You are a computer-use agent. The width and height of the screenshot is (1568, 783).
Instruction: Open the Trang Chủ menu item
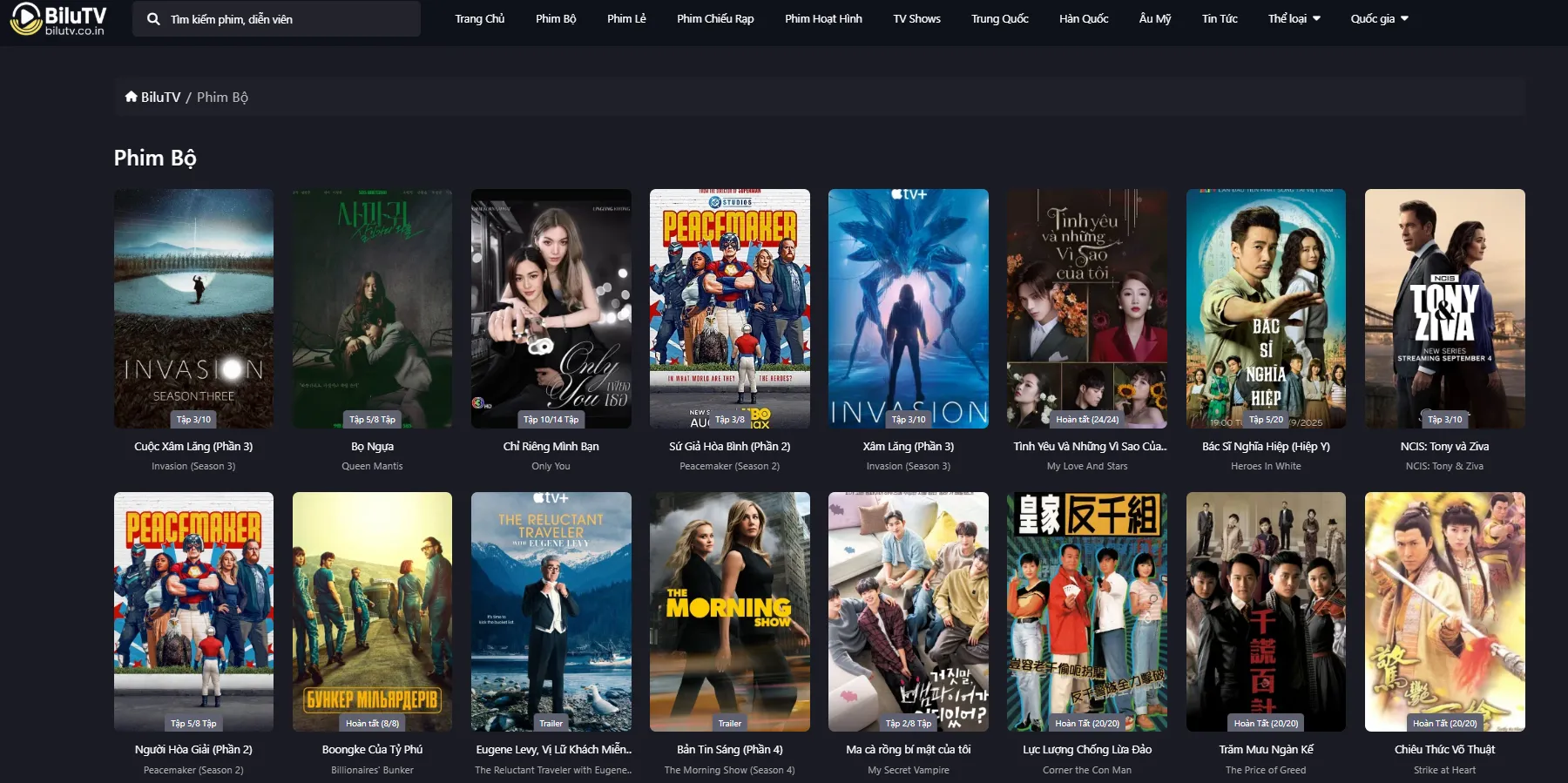coord(479,18)
